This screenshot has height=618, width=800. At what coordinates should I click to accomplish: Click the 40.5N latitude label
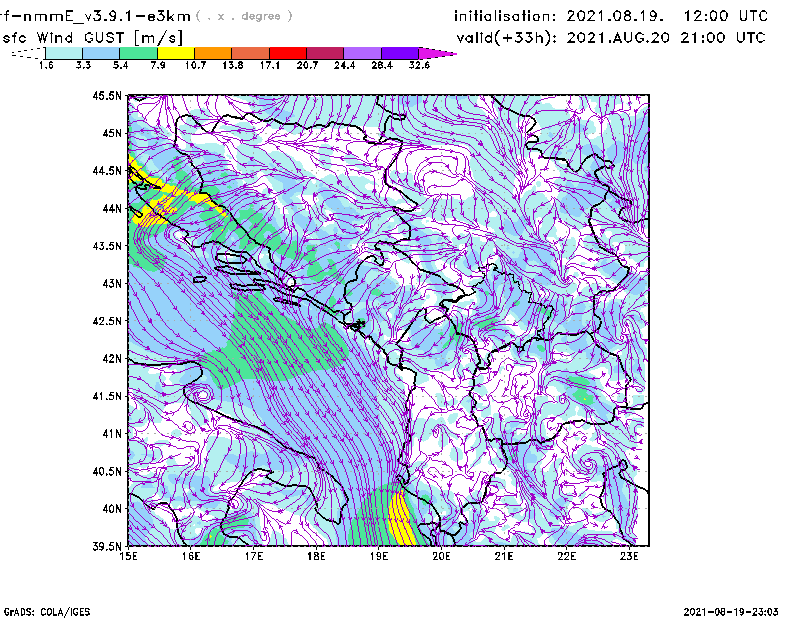click(x=107, y=471)
